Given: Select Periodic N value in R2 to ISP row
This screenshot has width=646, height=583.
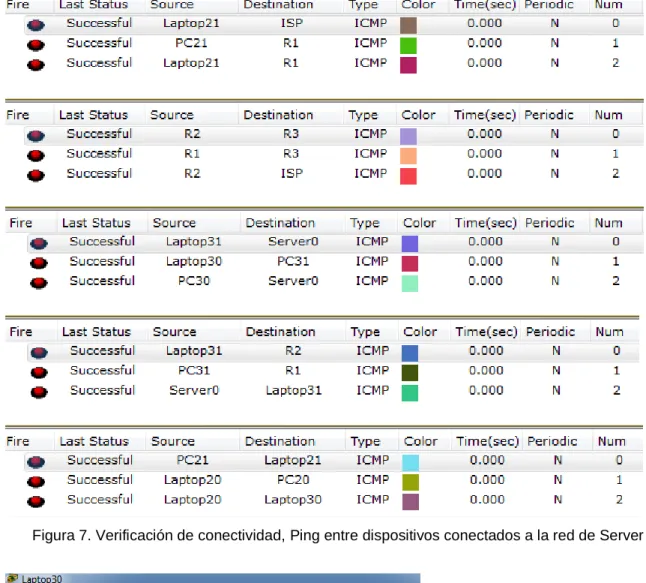Looking at the screenshot, I should click(555, 173).
